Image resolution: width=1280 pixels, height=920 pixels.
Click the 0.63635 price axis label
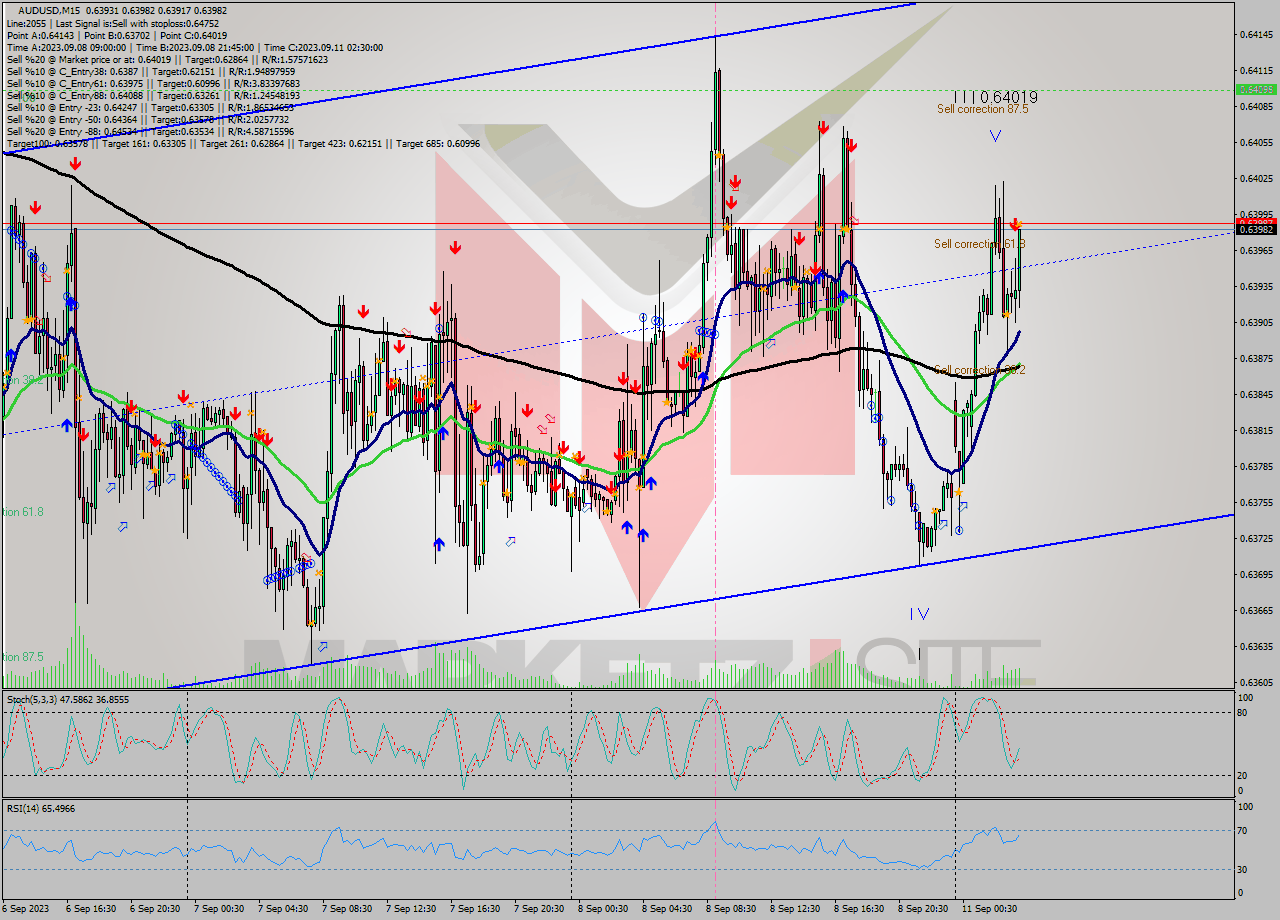(x=1256, y=646)
